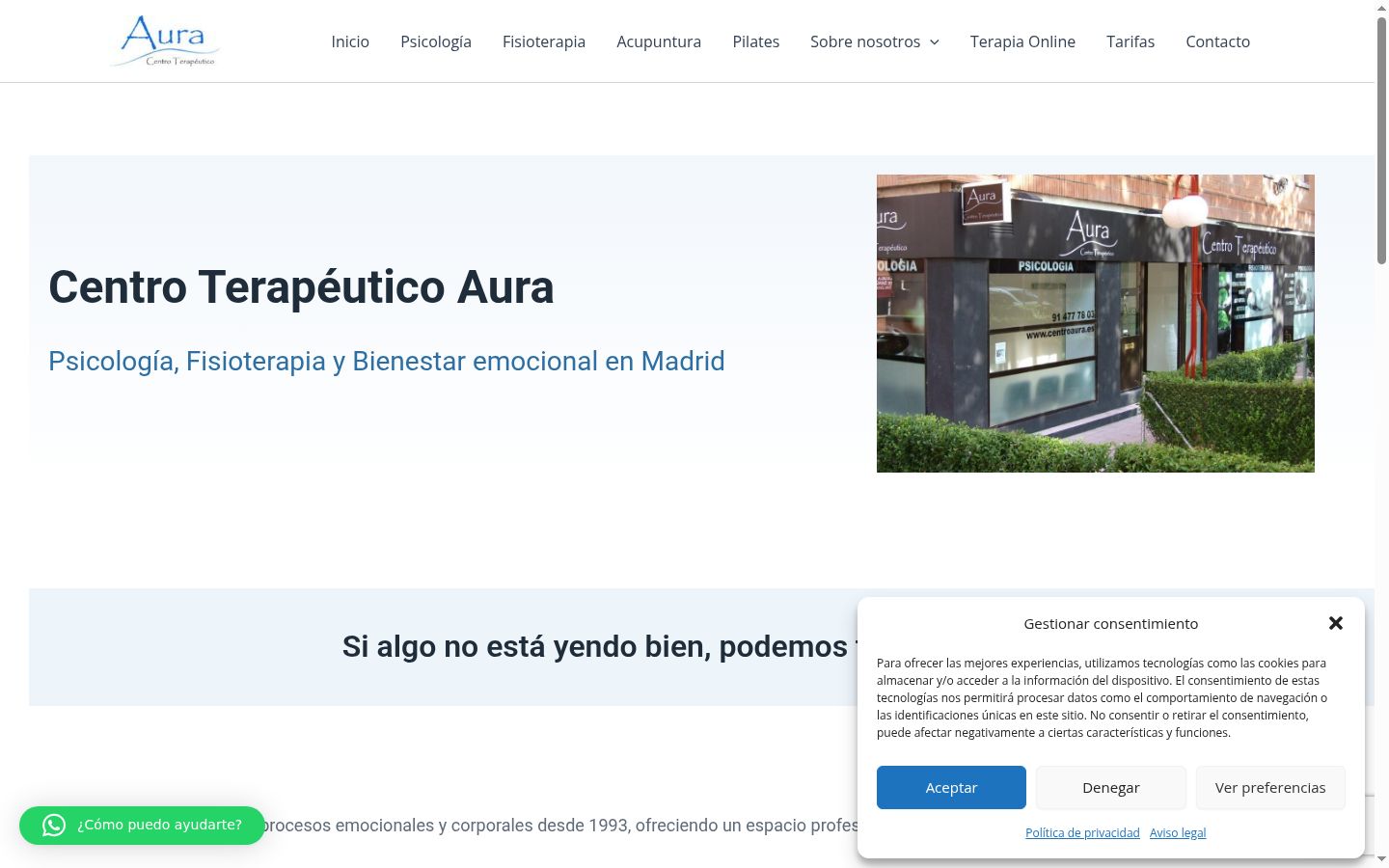
Task: Open the WhatsApp help chat button
Action: [142, 826]
